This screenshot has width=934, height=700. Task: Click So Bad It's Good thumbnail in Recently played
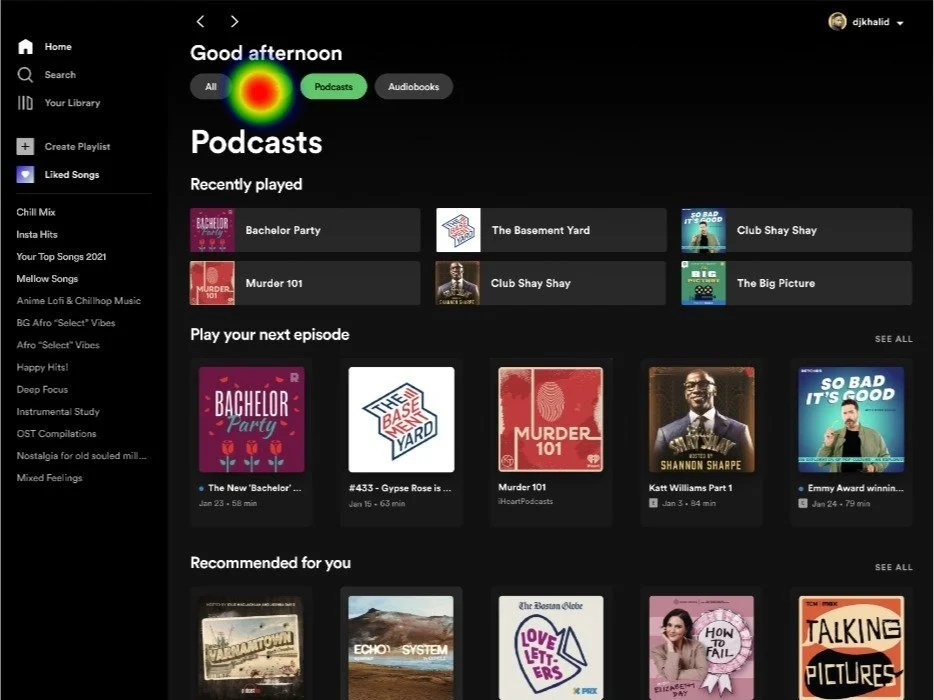703,230
